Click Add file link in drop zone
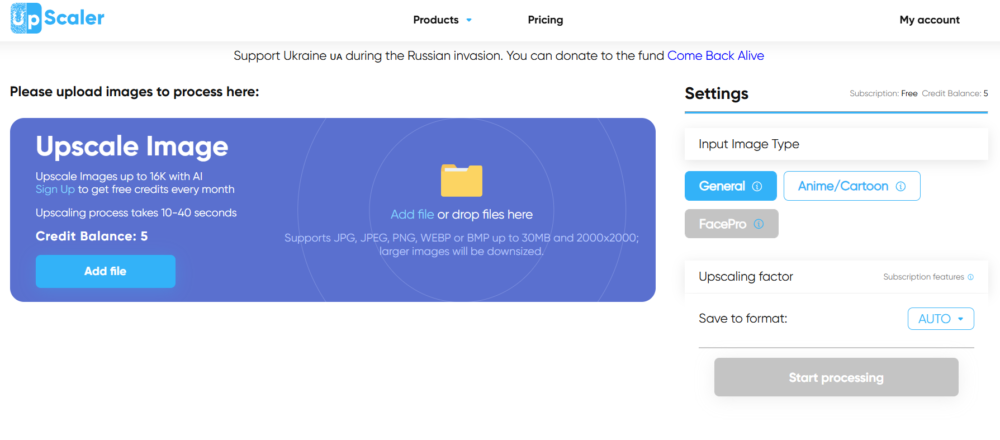This screenshot has height=440, width=1000. point(413,214)
